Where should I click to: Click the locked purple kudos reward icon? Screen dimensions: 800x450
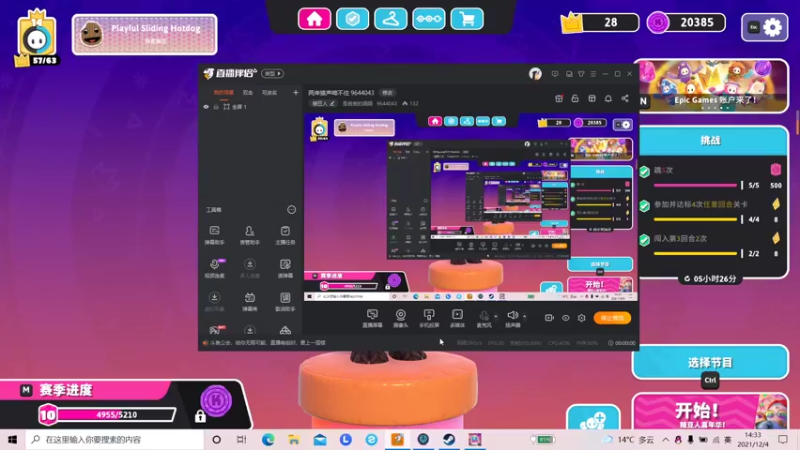pos(216,401)
